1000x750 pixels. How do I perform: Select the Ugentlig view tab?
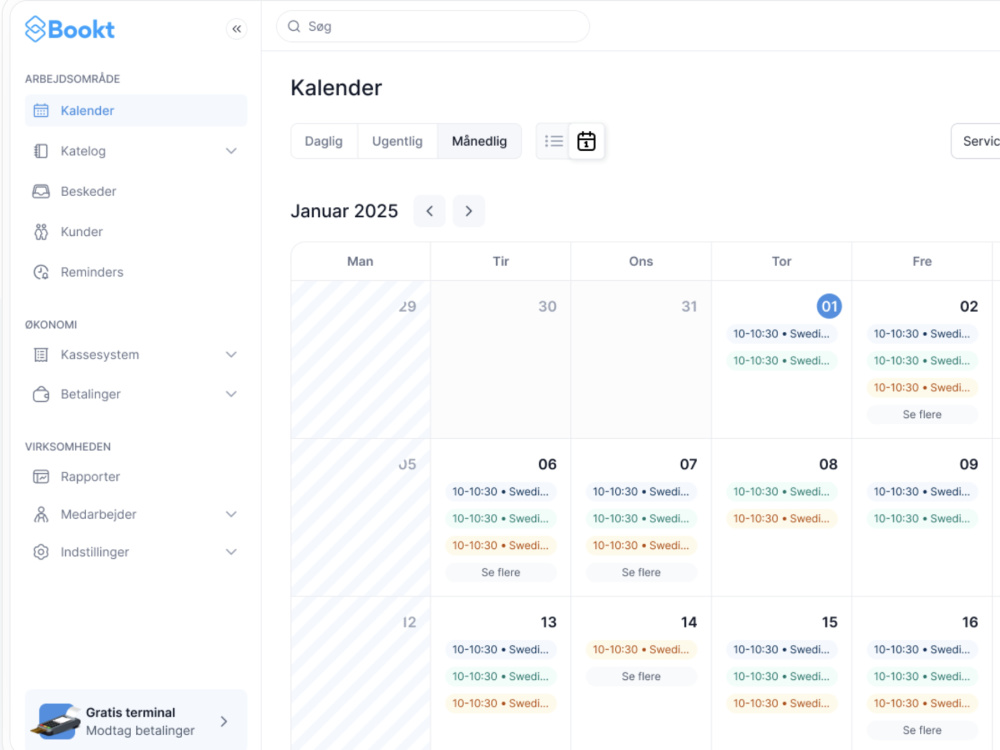click(397, 141)
